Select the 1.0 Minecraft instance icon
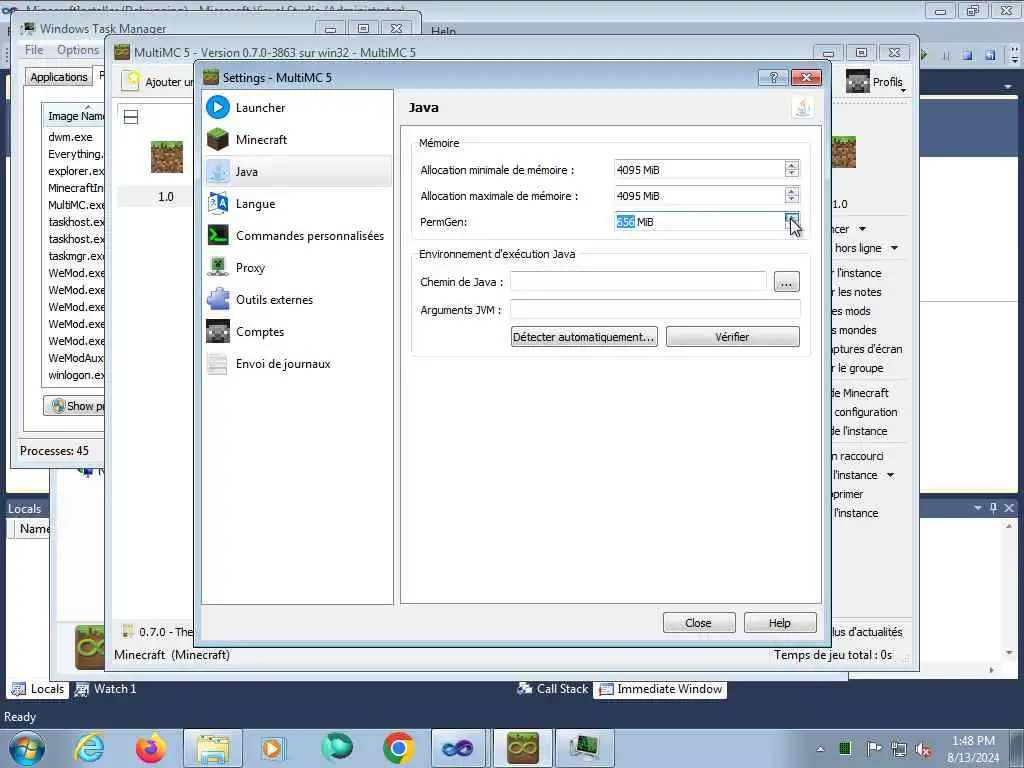Image resolution: width=1024 pixels, height=768 pixels. pyautogui.click(x=167, y=157)
